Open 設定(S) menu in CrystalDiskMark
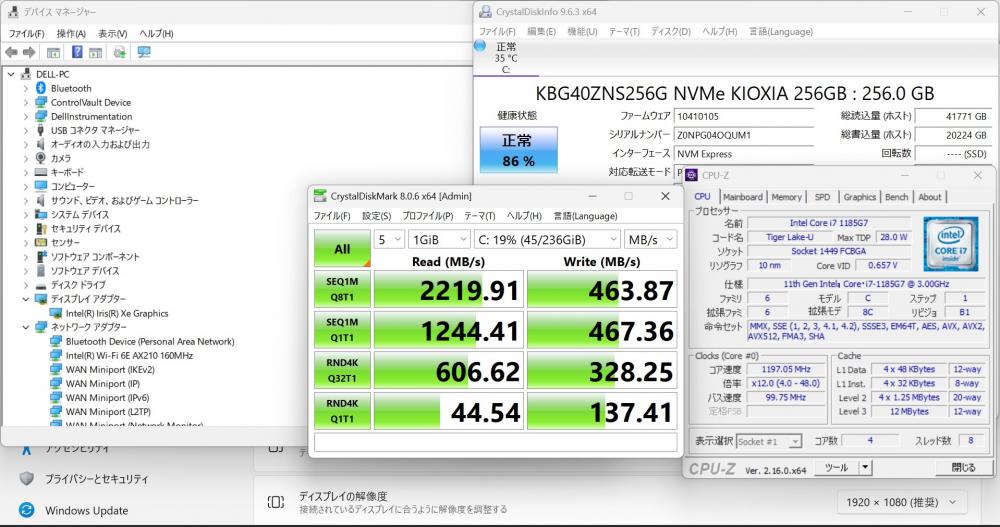This screenshot has height=527, width=1000. pyautogui.click(x=376, y=216)
